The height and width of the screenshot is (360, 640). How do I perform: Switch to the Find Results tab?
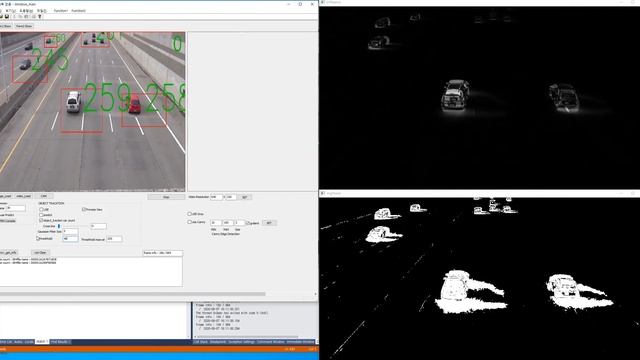[60, 342]
